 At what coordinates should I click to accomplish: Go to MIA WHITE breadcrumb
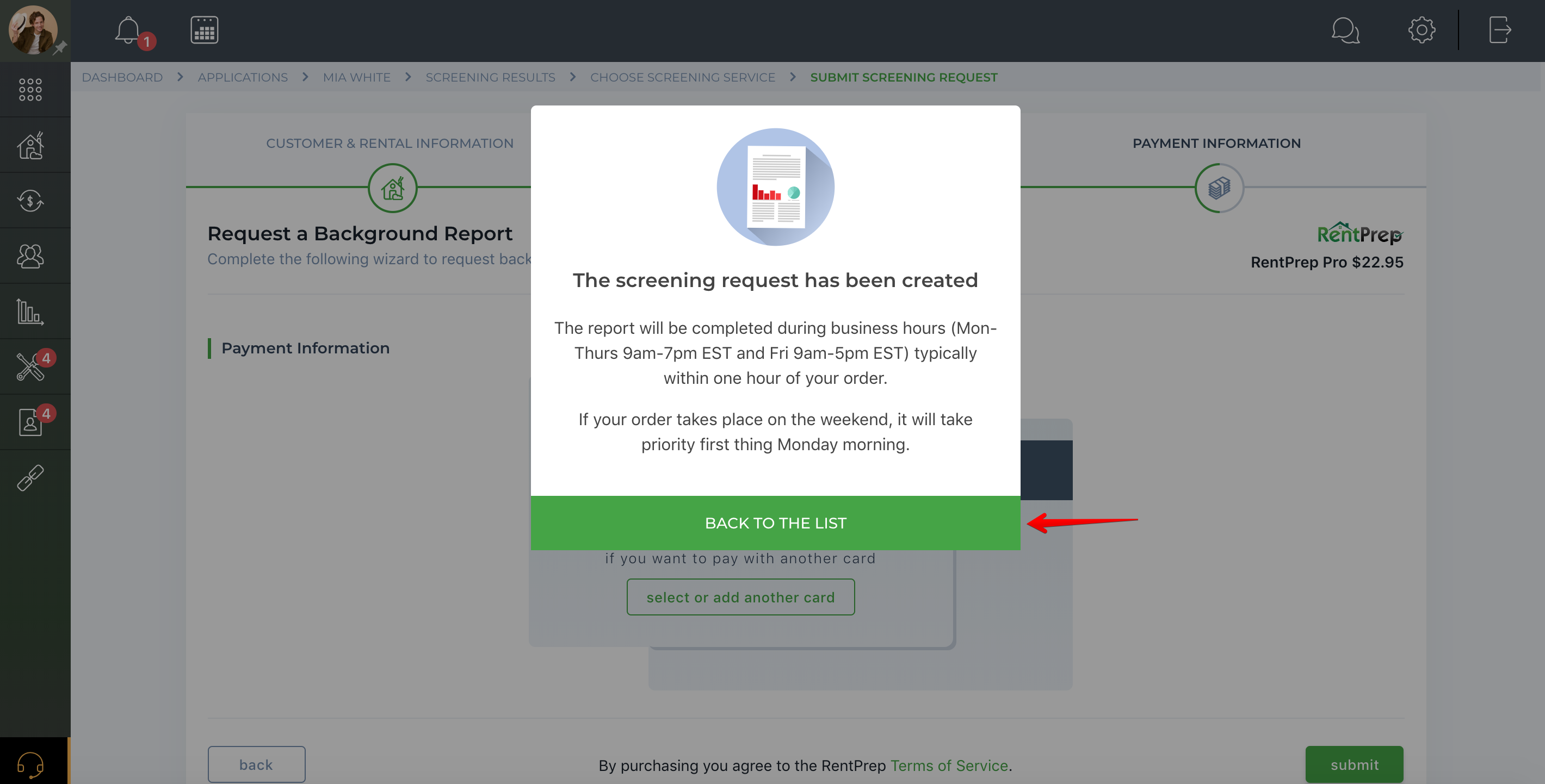tap(357, 77)
